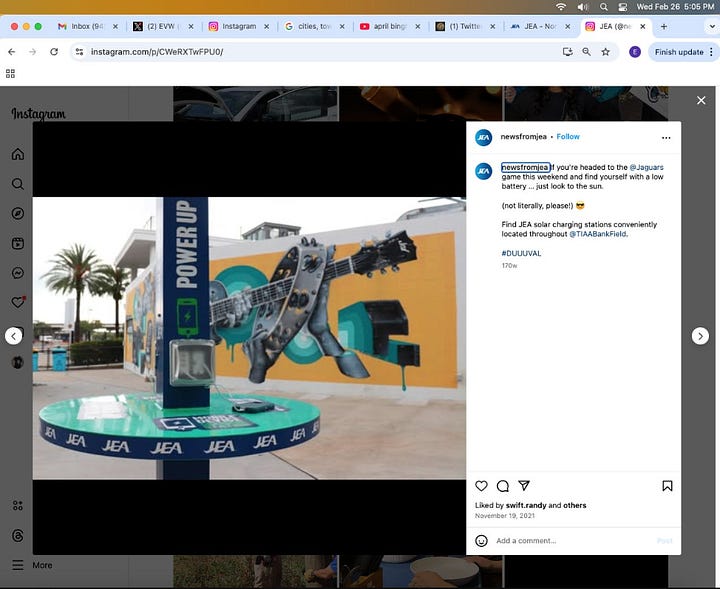View others who liked the post
Image resolution: width=720 pixels, height=589 pixels.
coord(574,505)
